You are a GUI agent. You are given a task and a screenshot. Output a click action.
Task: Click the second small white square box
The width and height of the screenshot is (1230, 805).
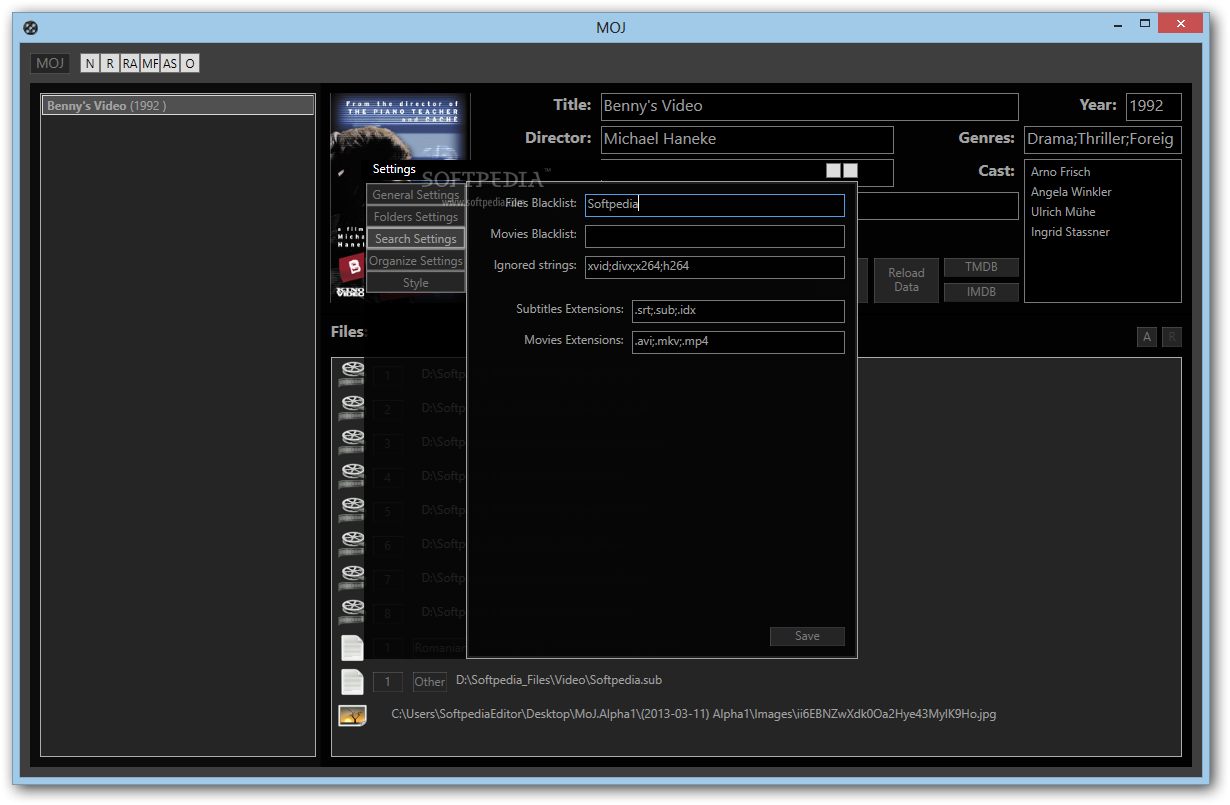coord(851,171)
